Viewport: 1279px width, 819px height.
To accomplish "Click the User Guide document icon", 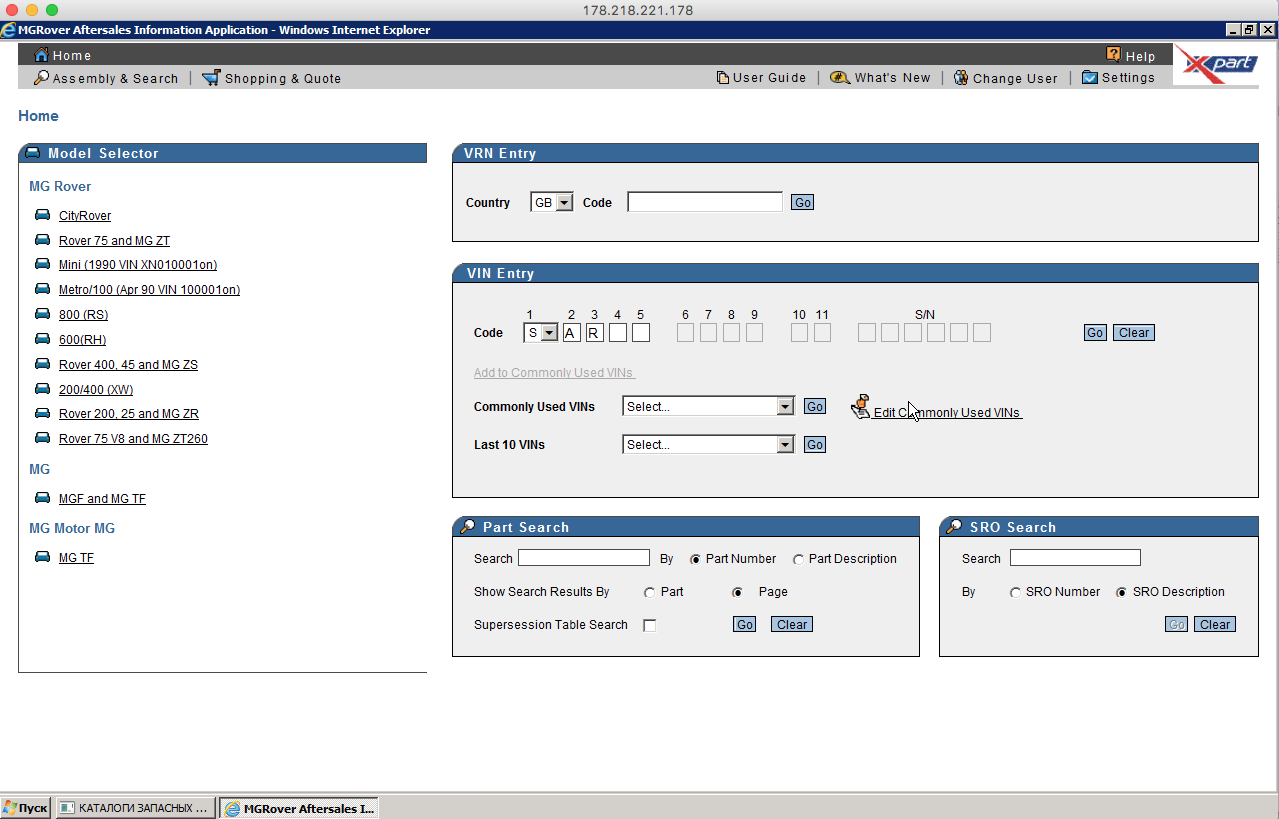I will (x=723, y=78).
